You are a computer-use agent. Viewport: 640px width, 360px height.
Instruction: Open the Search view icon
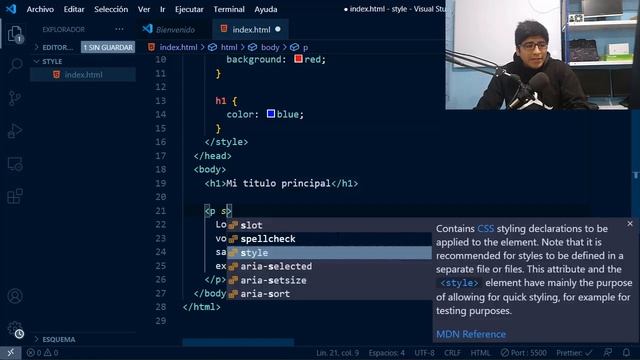(15, 65)
